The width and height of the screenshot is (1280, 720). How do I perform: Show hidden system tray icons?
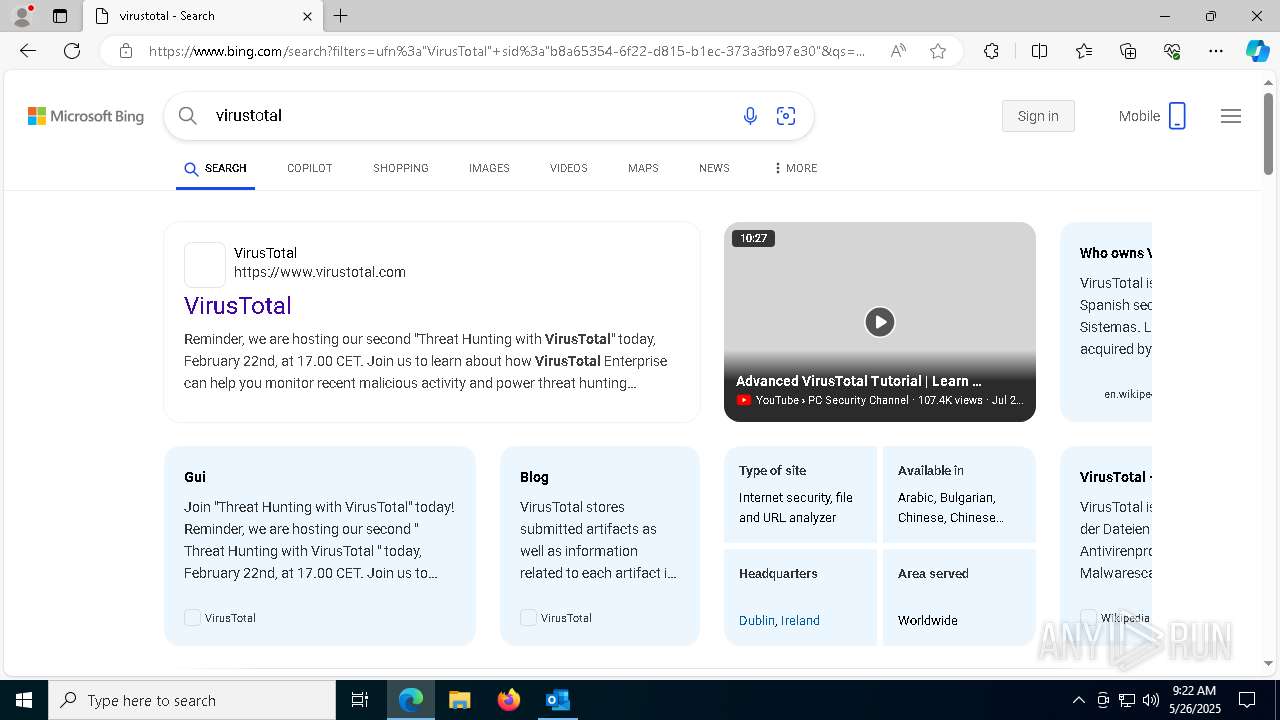(1078, 700)
